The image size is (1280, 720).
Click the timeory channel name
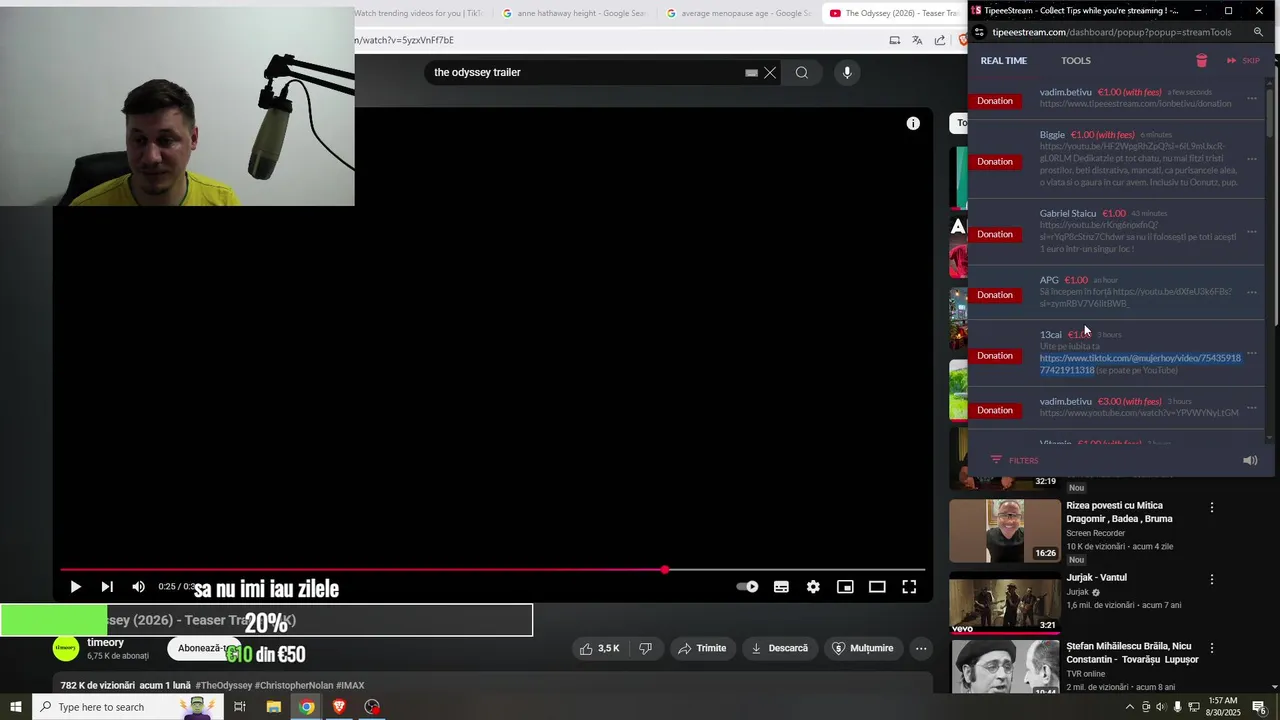coord(105,643)
